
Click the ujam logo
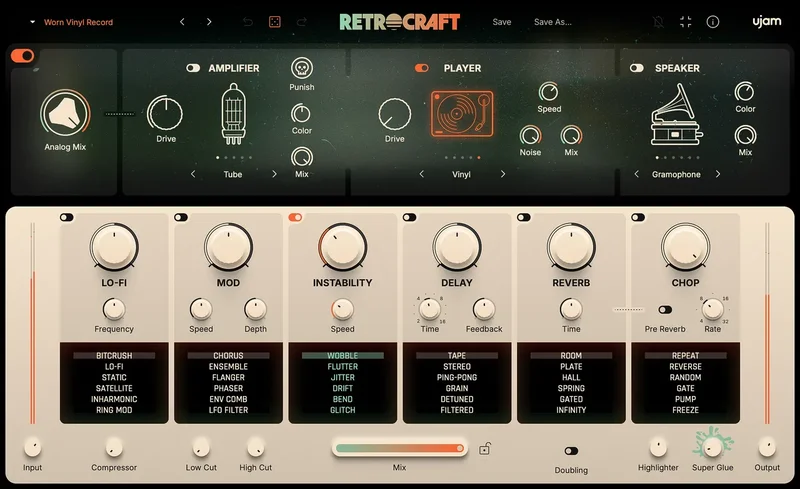(767, 21)
